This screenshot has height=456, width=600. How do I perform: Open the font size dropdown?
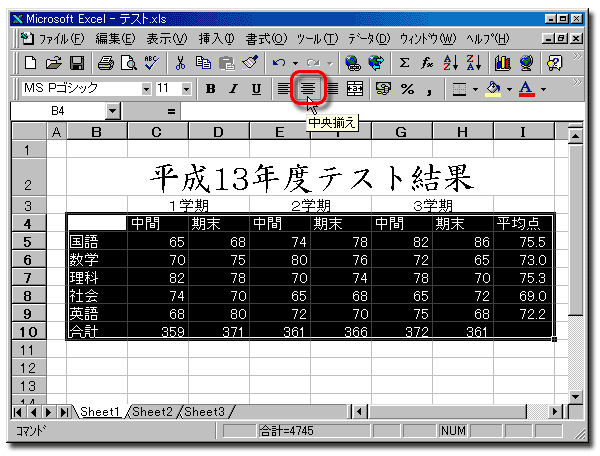[186, 89]
